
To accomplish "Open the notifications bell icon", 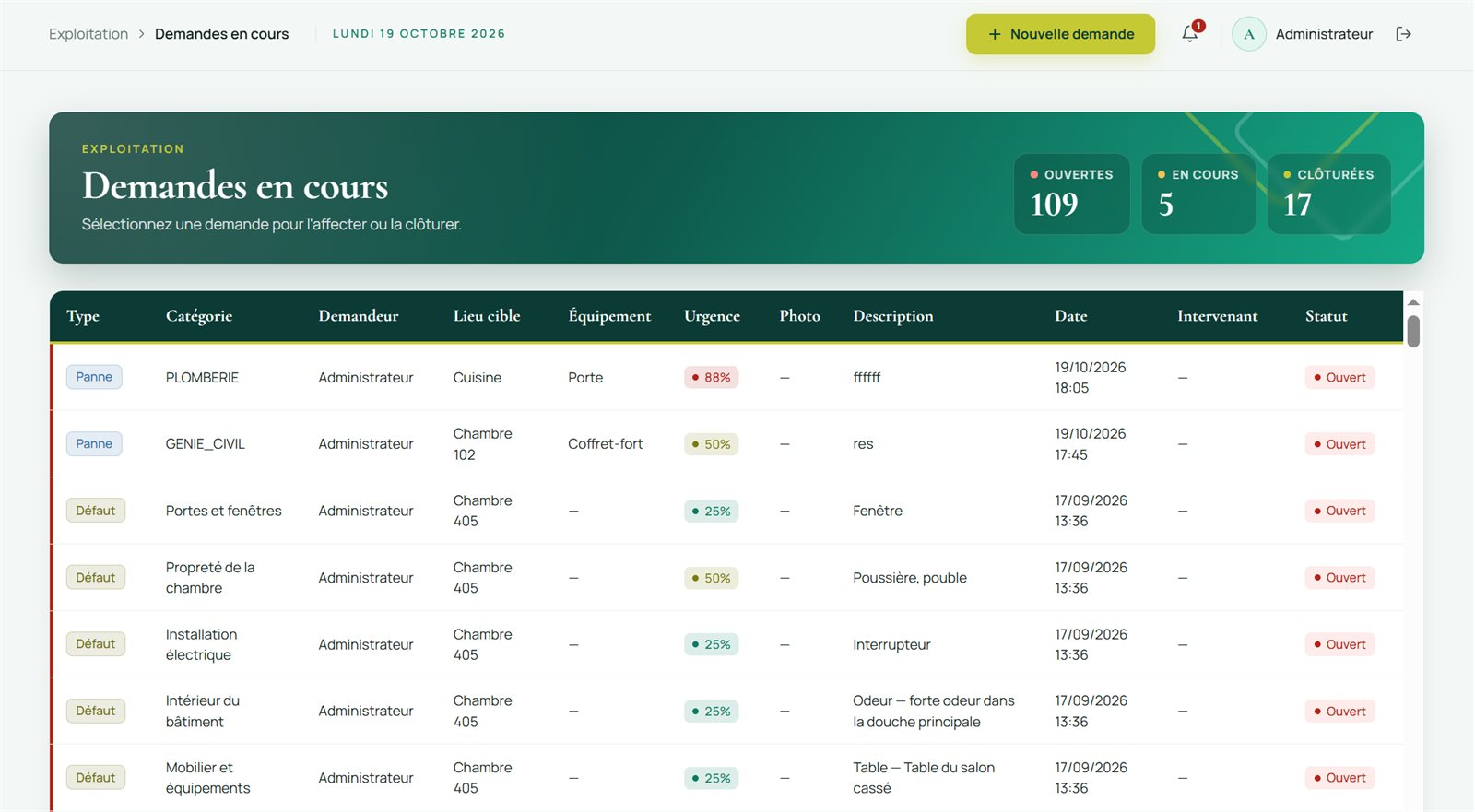I will click(x=1190, y=34).
